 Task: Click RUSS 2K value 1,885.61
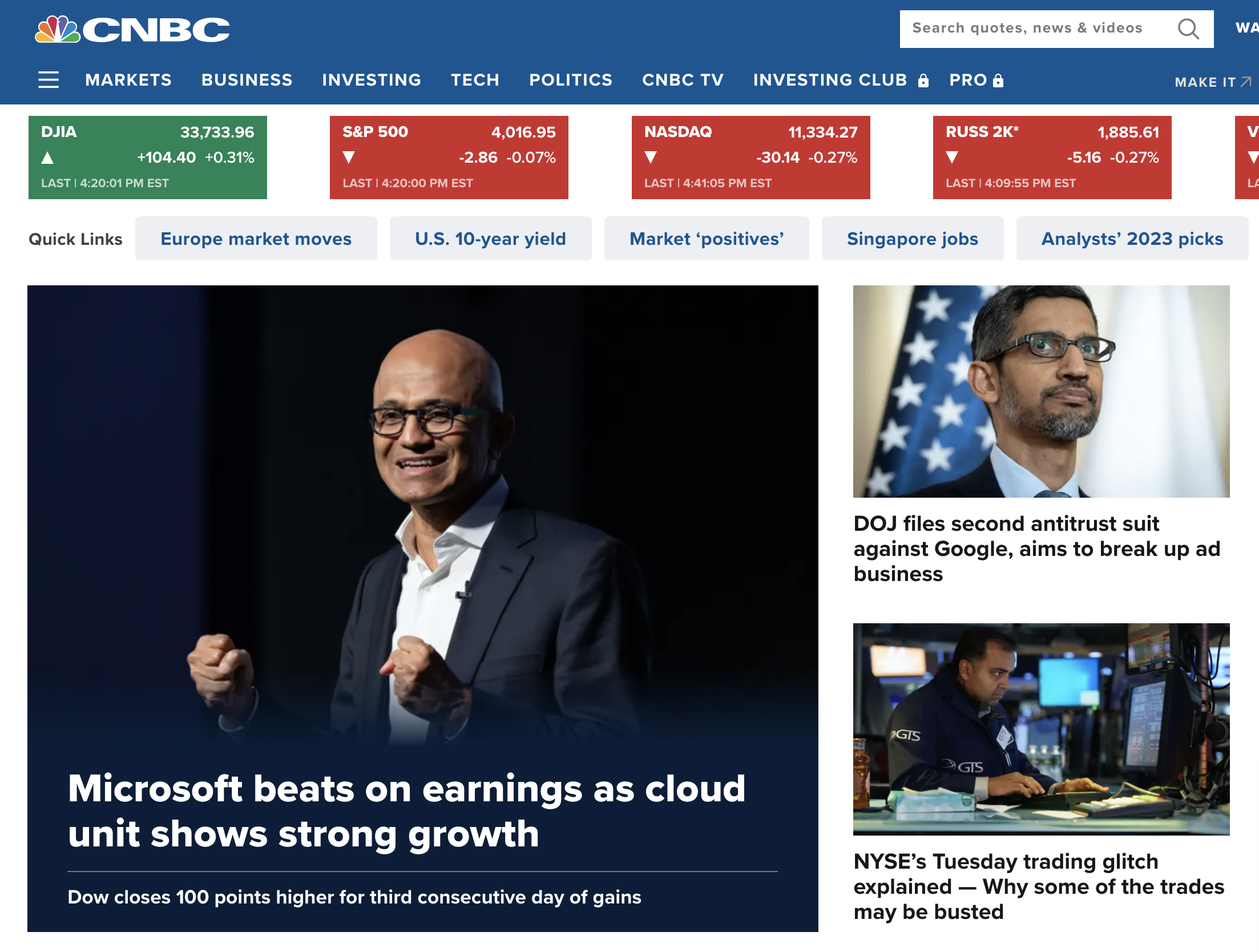pos(1128,132)
